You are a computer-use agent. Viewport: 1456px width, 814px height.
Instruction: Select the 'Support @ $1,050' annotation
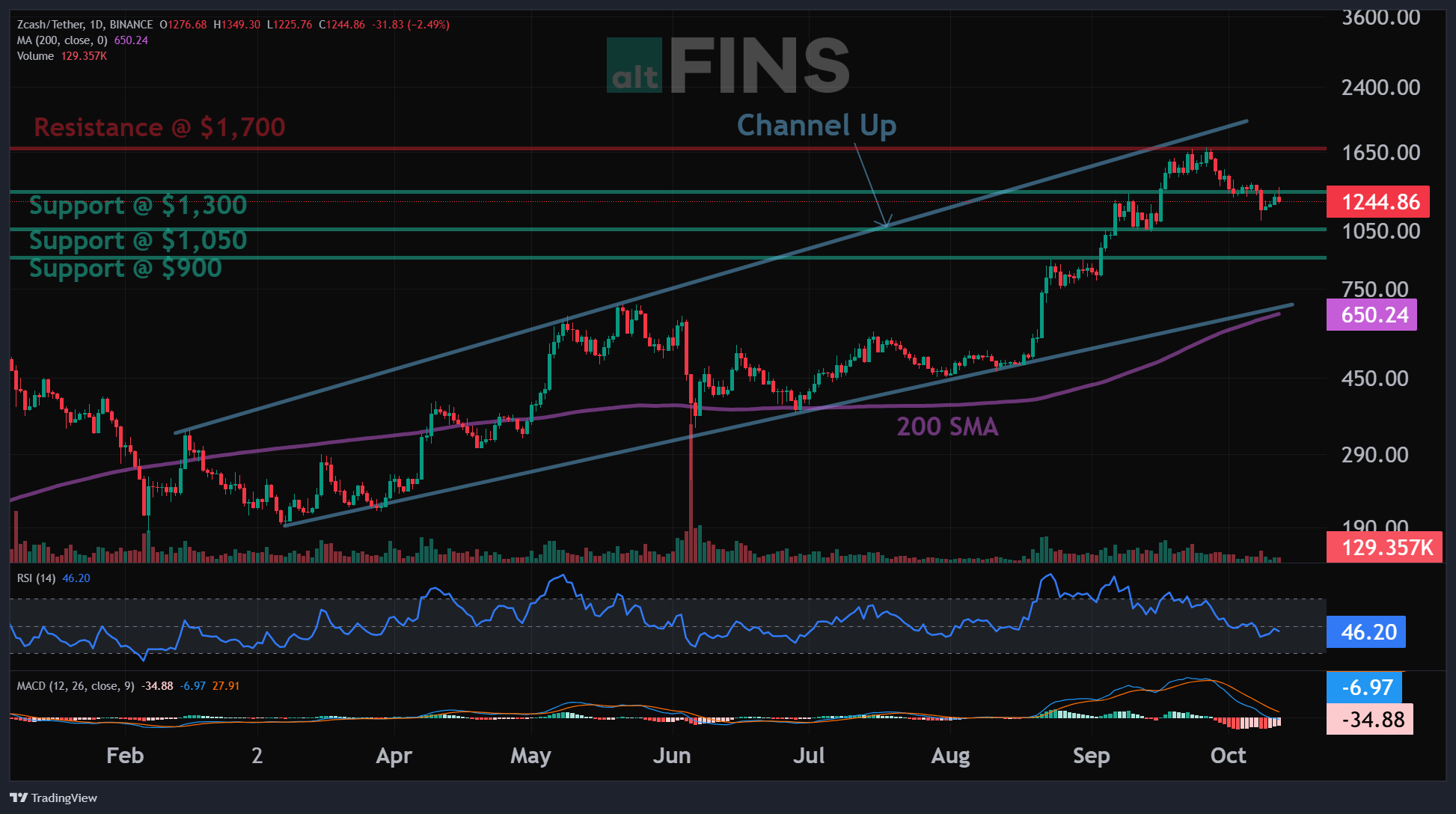pos(138,240)
